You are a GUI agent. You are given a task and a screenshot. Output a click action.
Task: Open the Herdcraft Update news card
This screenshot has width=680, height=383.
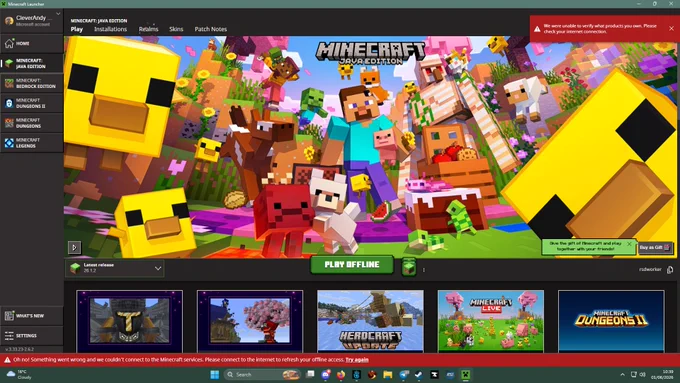[370, 321]
